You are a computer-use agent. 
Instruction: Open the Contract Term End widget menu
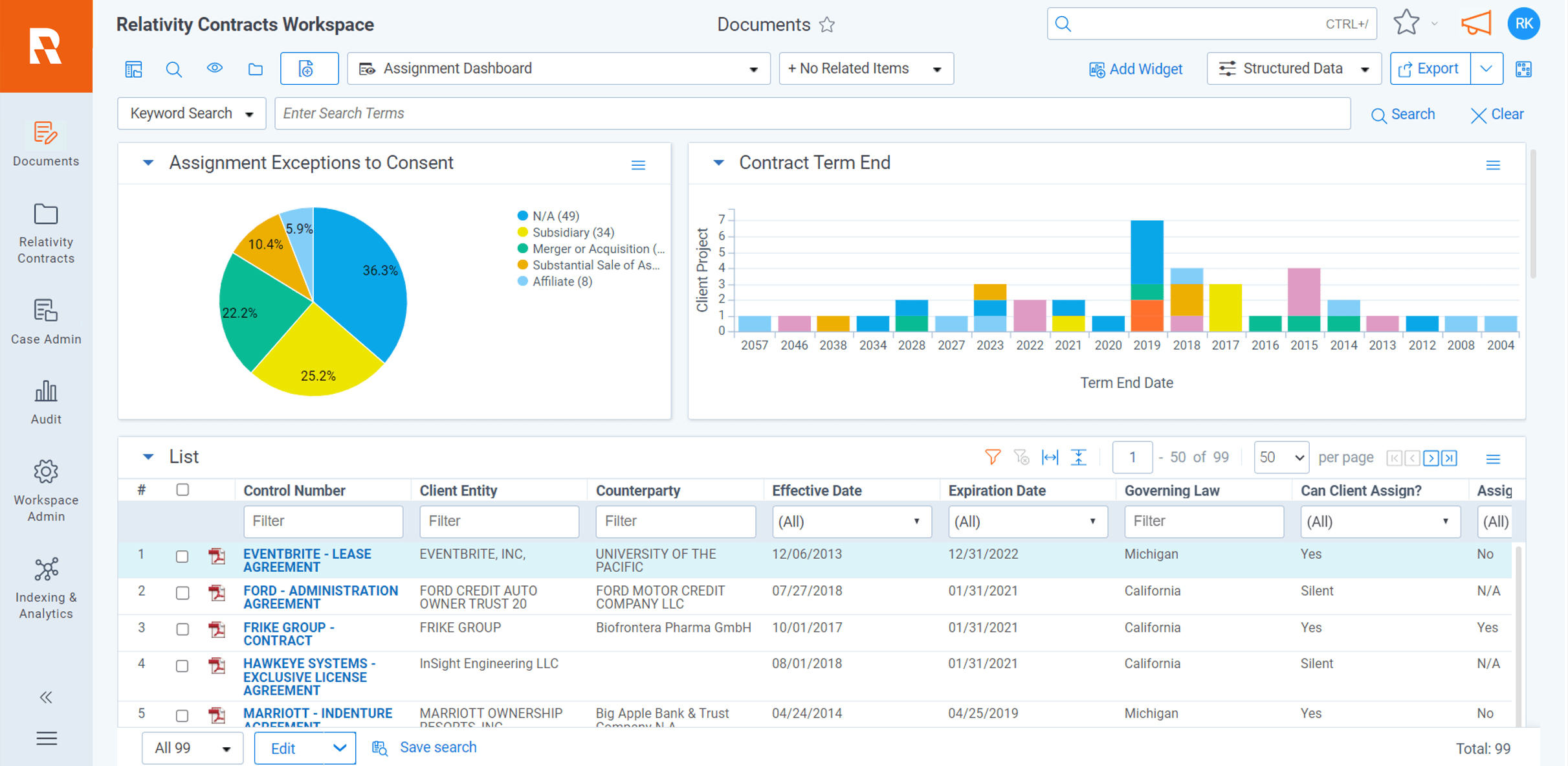(x=1493, y=164)
